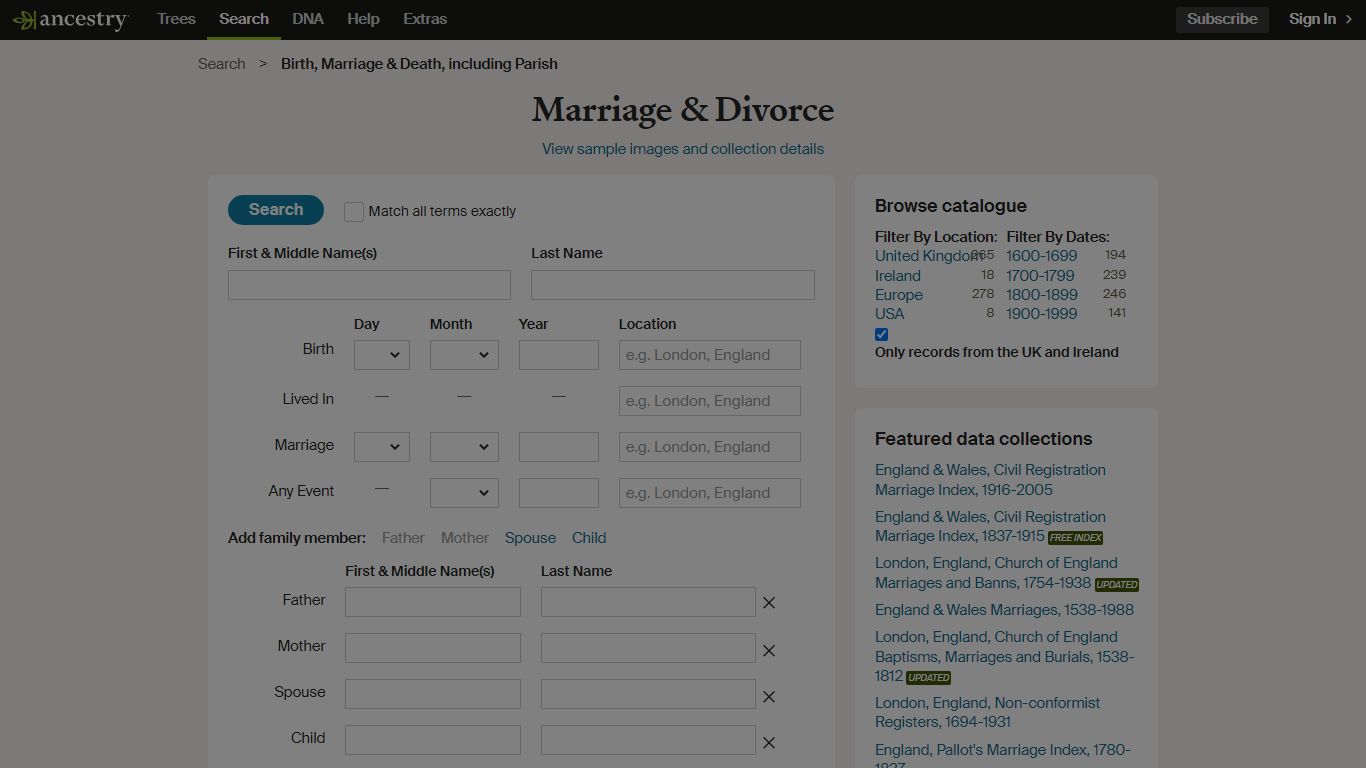Filter by dates 1600-1699

pos(1042,256)
